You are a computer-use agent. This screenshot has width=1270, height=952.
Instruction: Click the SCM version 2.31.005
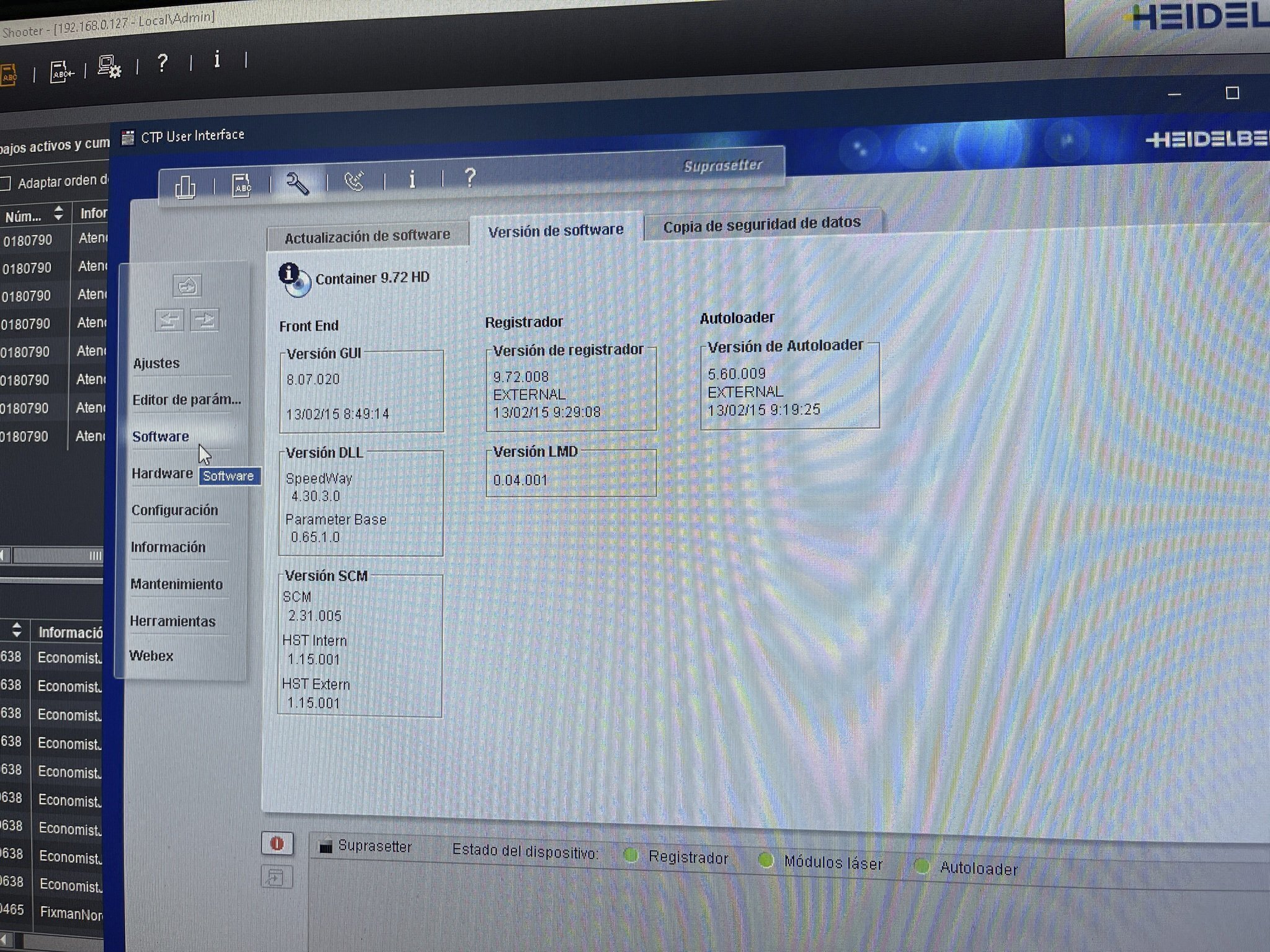click(x=314, y=616)
